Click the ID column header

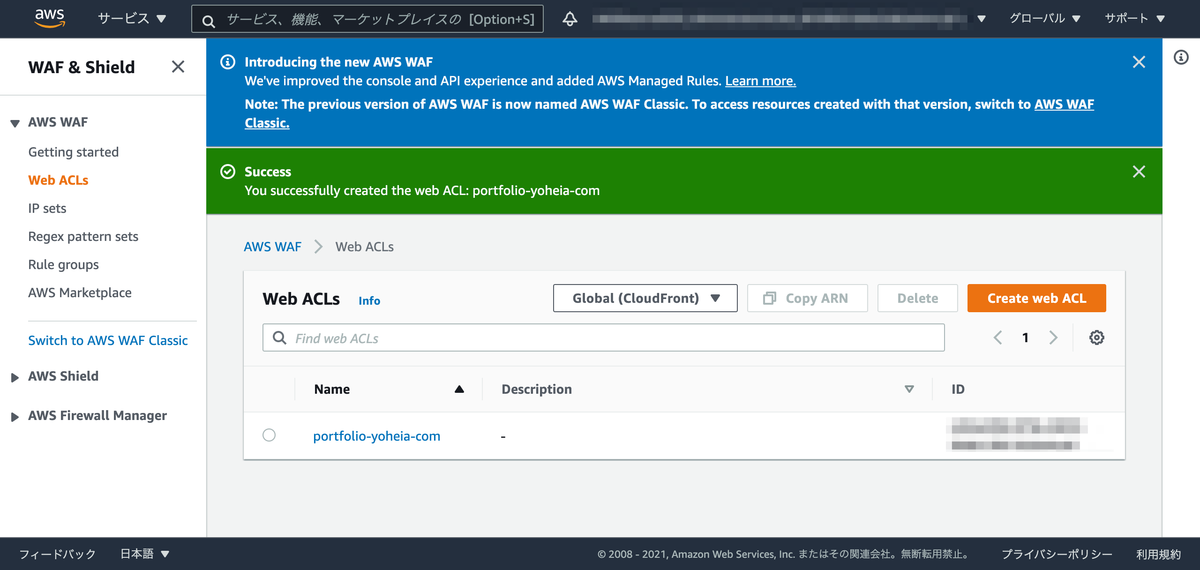click(x=958, y=389)
